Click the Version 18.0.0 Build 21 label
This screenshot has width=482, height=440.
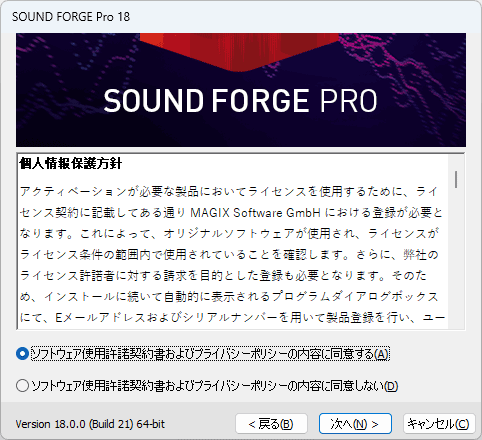90,424
